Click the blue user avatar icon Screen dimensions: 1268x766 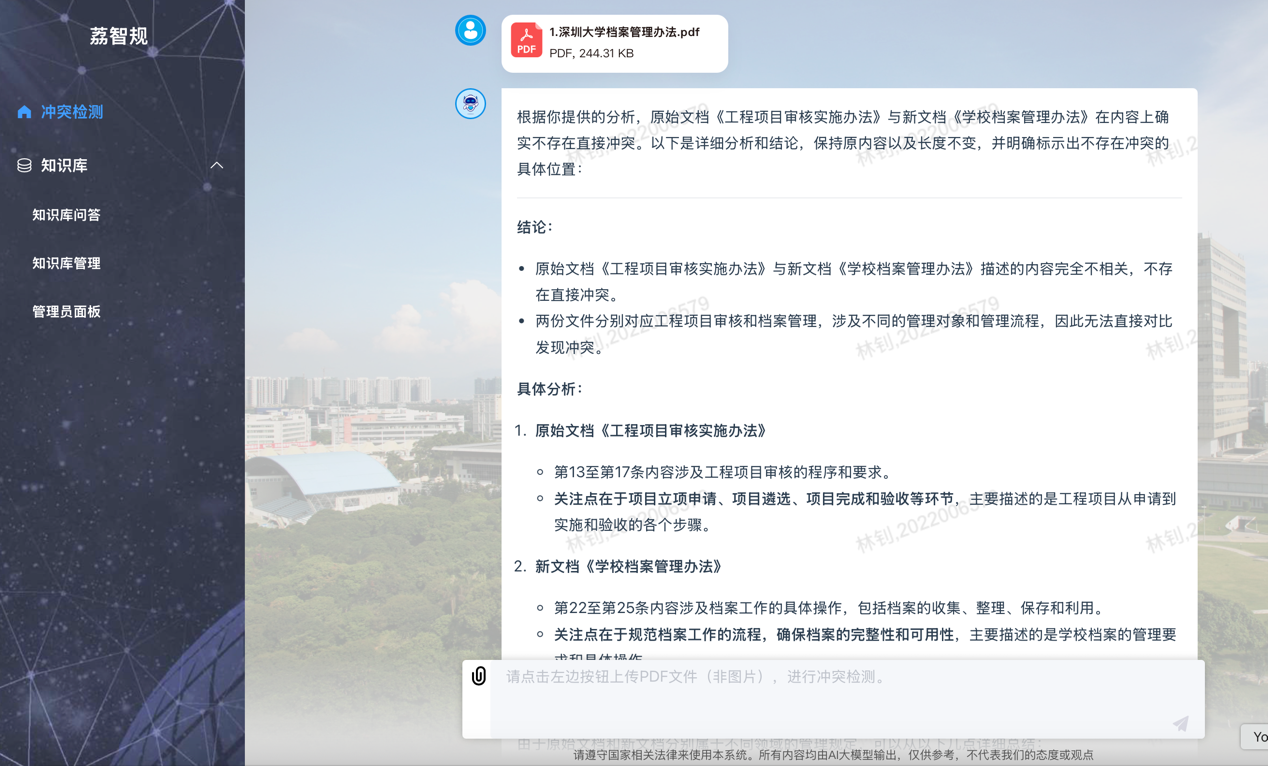(470, 30)
